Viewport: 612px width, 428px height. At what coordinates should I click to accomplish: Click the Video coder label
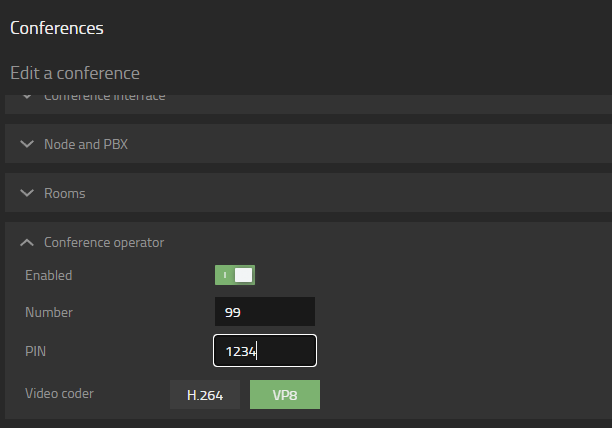click(59, 393)
